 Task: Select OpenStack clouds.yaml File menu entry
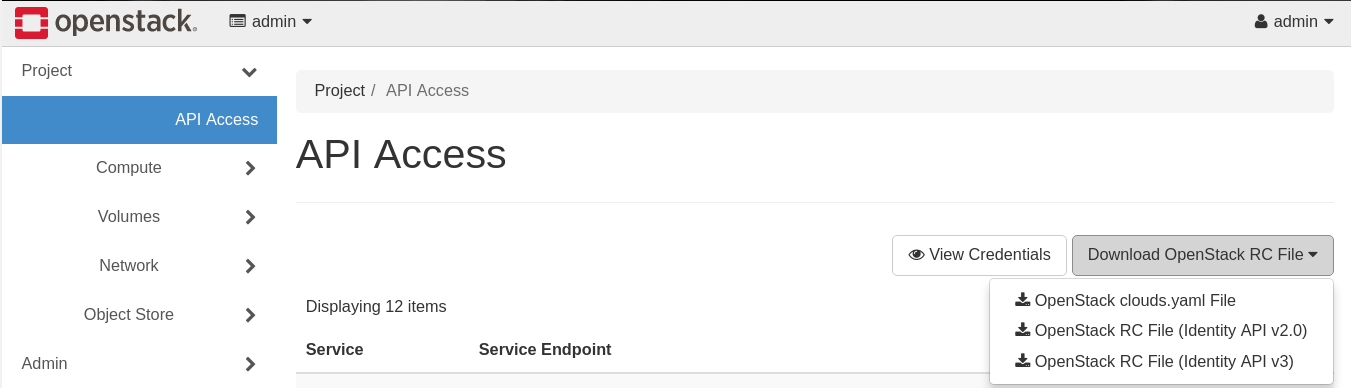pyautogui.click(x=1161, y=300)
